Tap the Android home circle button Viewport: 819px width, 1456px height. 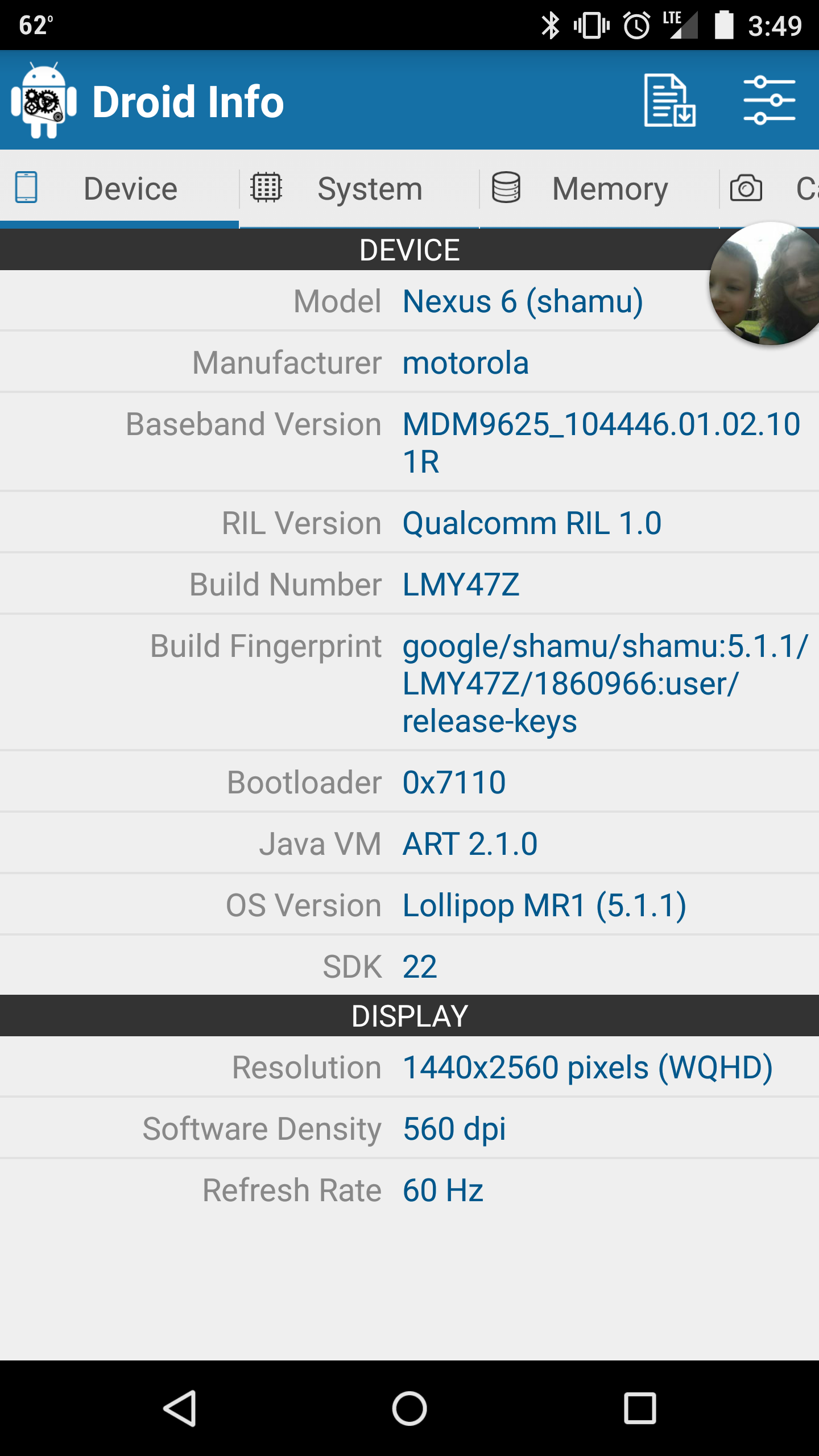coord(409,1408)
